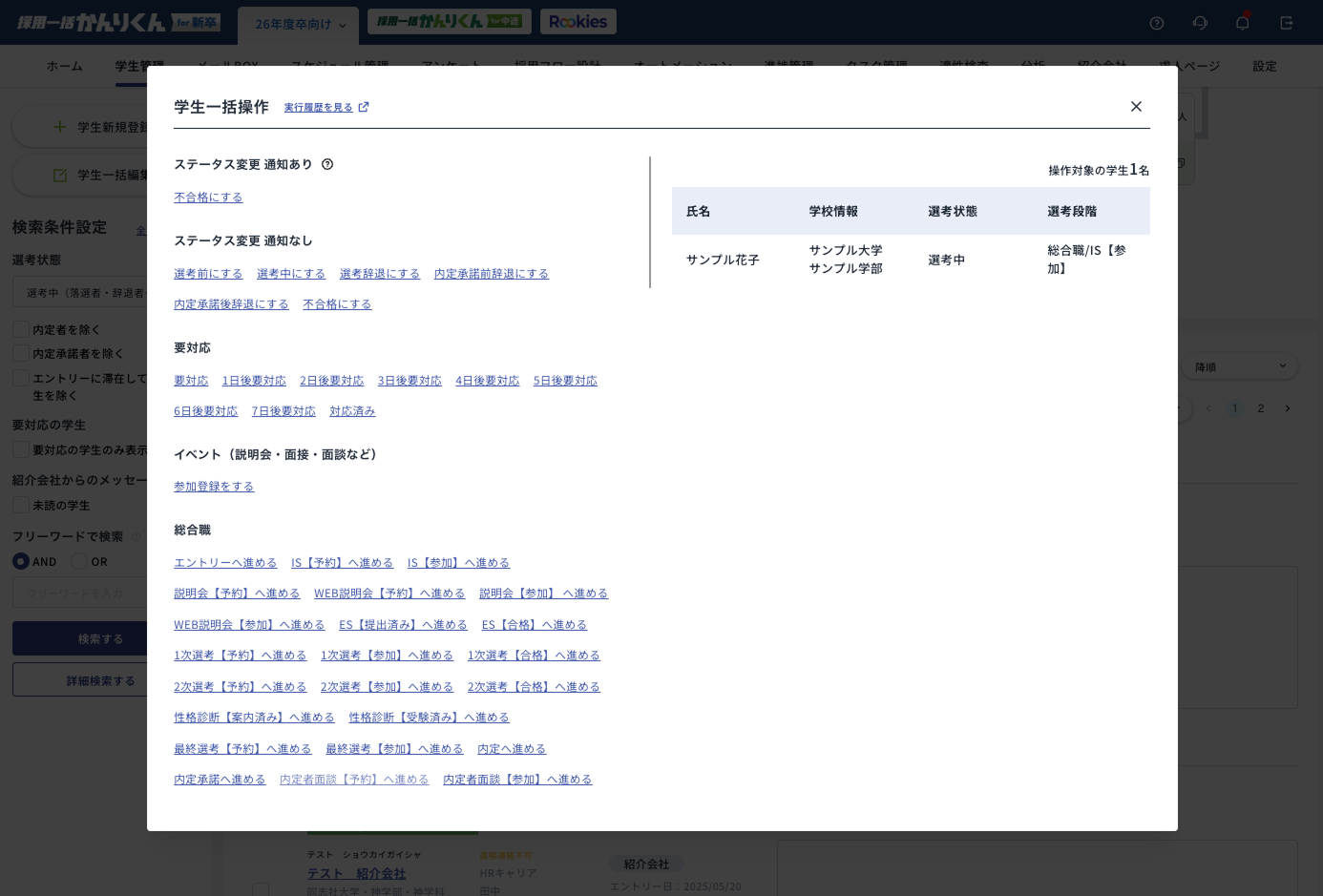This screenshot has width=1323, height=896.
Task: Open the 降順 sort order dropdown
Action: 1241,366
